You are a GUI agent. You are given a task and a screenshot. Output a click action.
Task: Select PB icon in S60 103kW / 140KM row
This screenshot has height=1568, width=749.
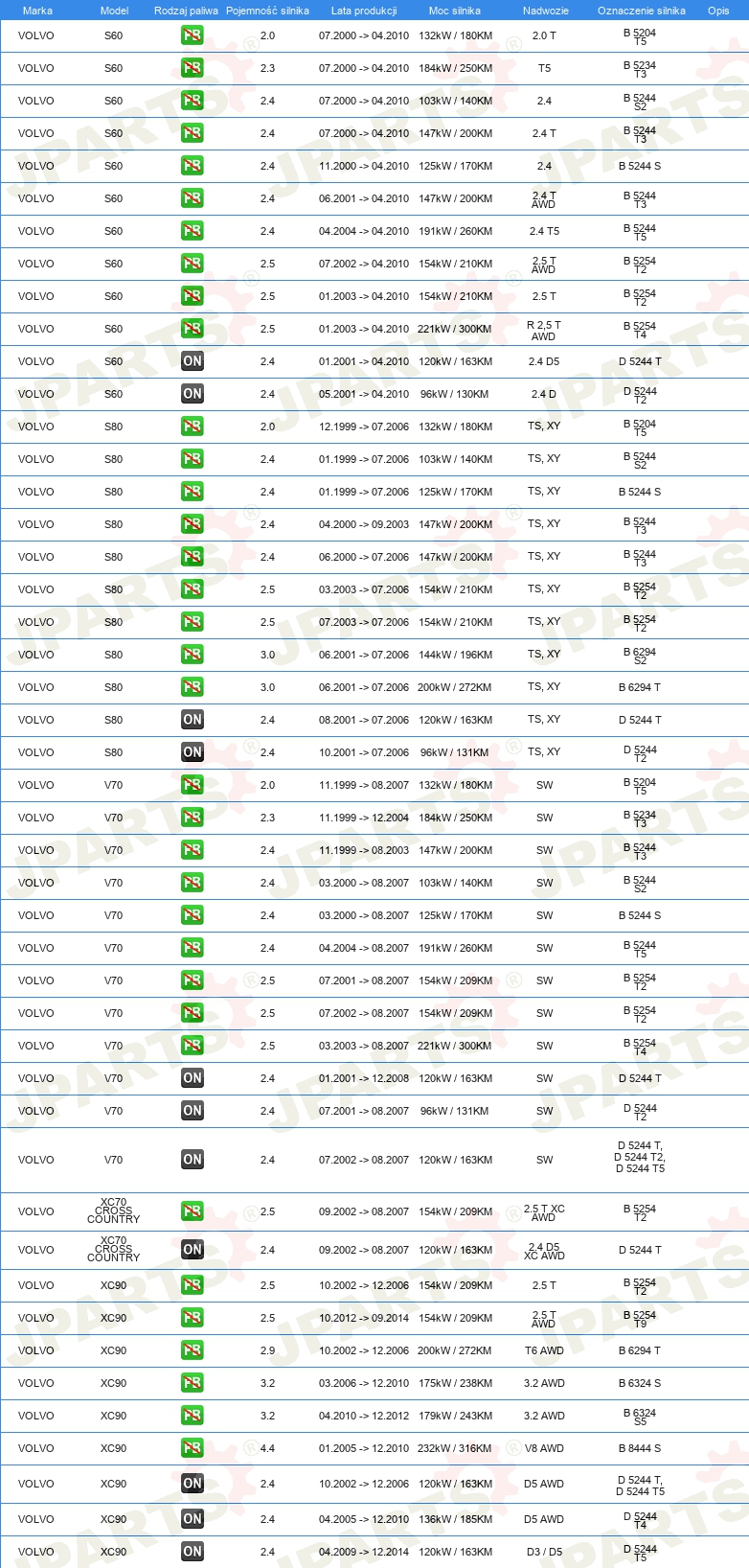tap(192, 101)
